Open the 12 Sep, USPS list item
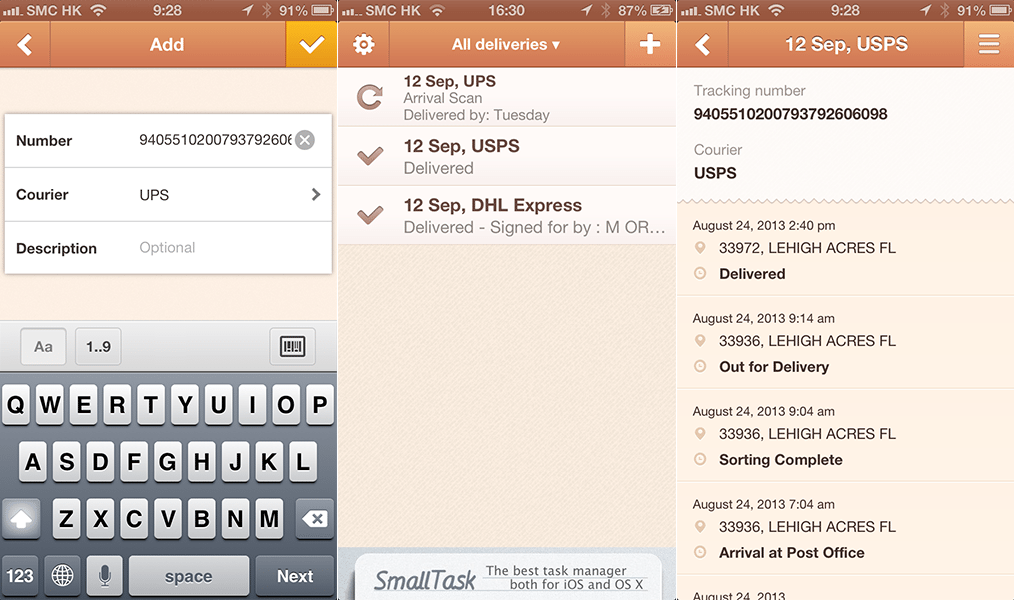 coord(507,156)
